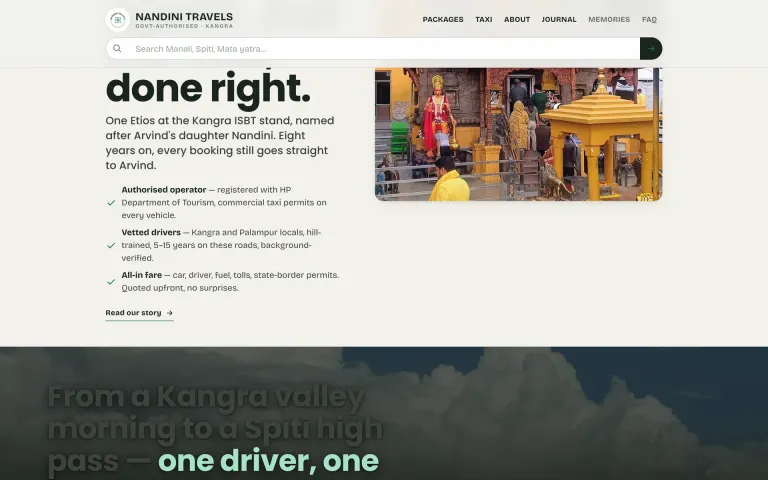The width and height of the screenshot is (768, 480).
Task: Click the NANDINI TRAVELS brand name
Action: (x=184, y=17)
